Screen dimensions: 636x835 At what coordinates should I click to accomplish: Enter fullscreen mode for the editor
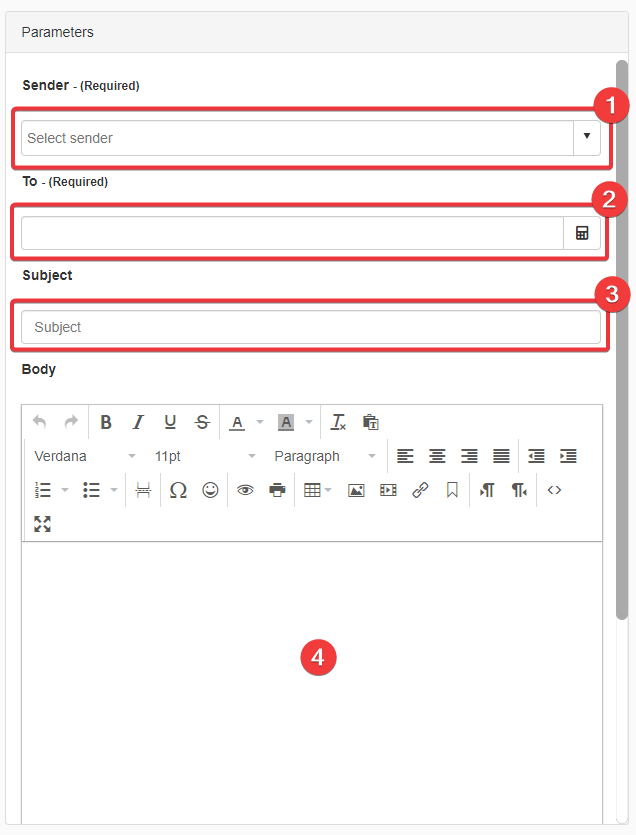pyautogui.click(x=42, y=524)
